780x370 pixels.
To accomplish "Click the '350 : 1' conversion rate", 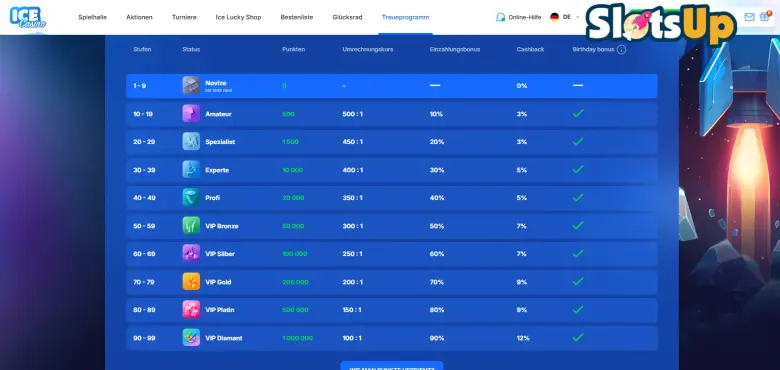I will [353, 198].
